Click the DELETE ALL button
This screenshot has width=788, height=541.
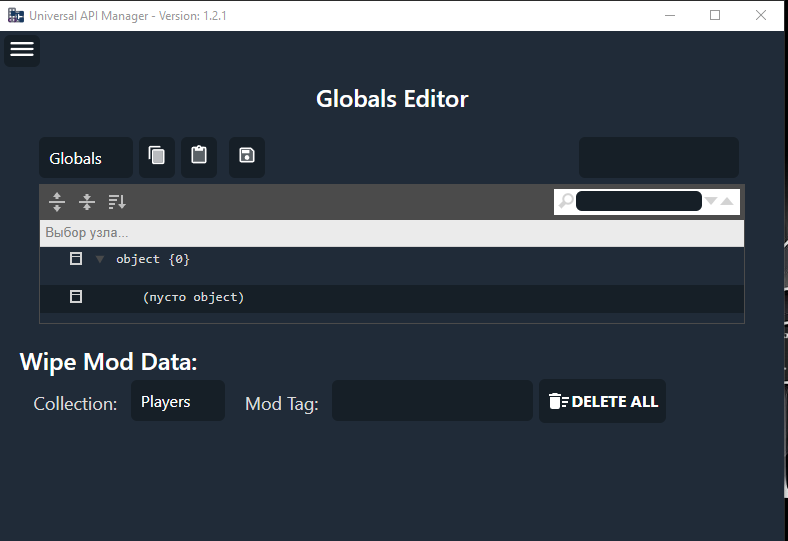[x=603, y=401]
